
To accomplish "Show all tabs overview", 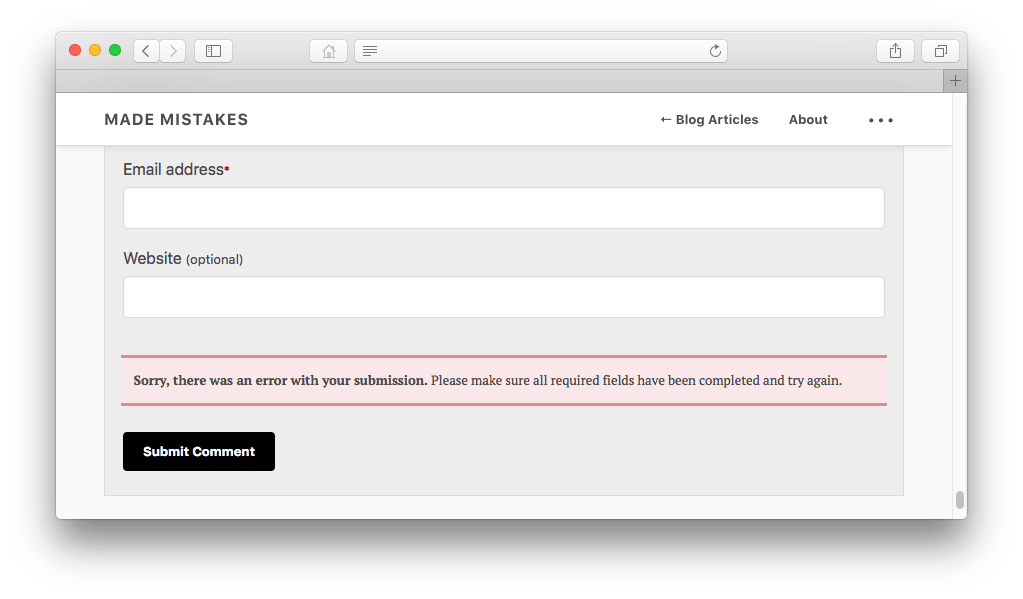I will coord(939,50).
